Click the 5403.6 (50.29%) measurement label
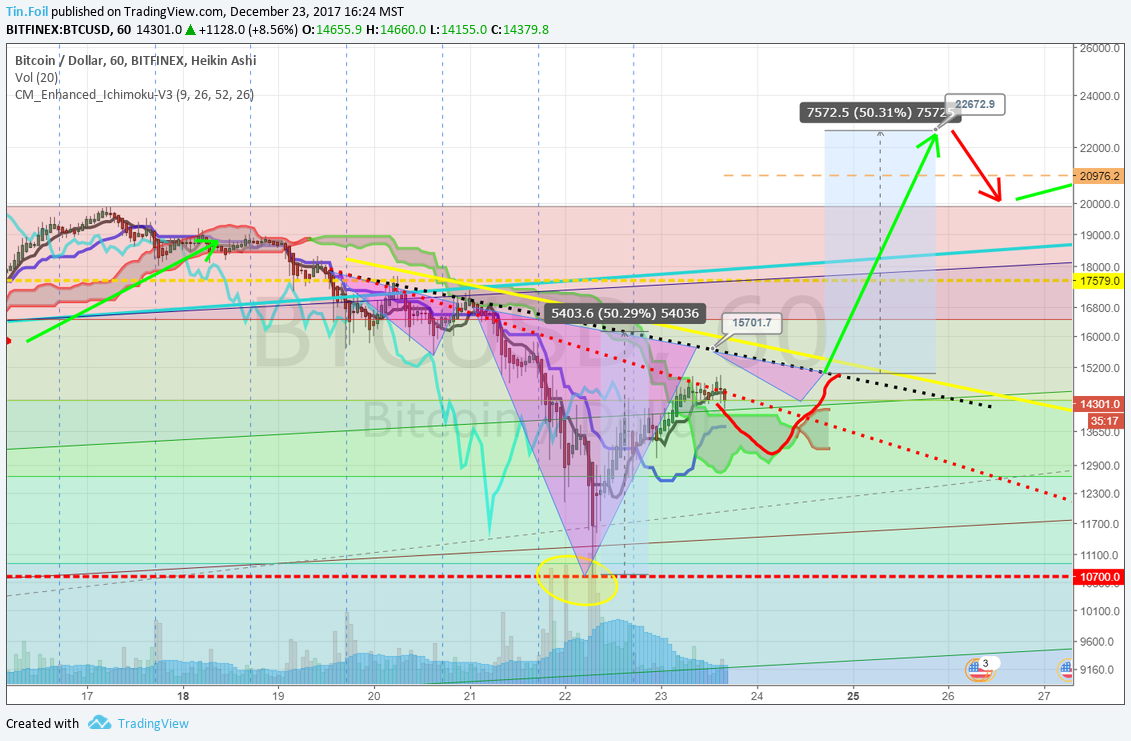 pyautogui.click(x=624, y=313)
